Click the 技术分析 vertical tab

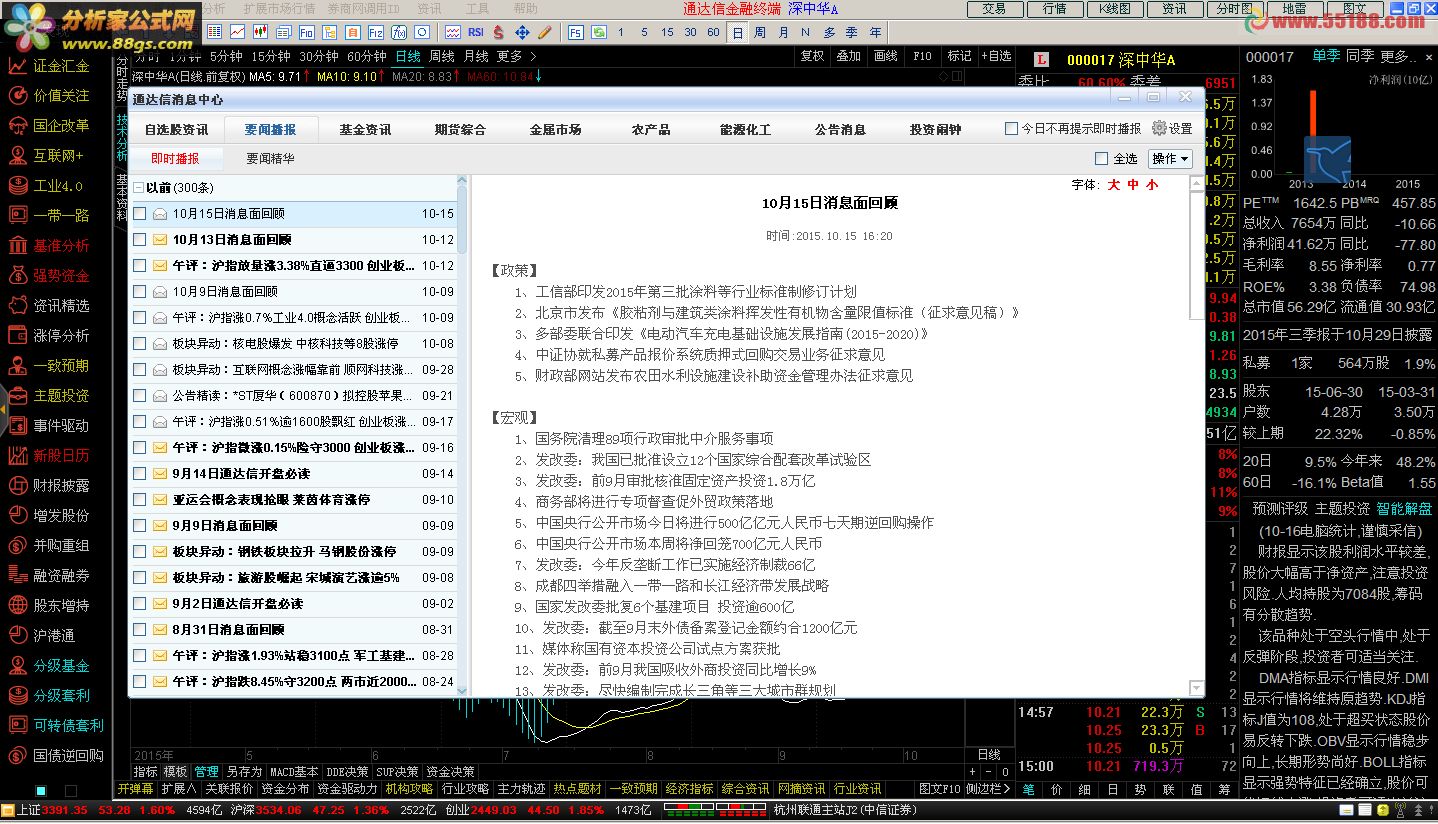click(121, 138)
